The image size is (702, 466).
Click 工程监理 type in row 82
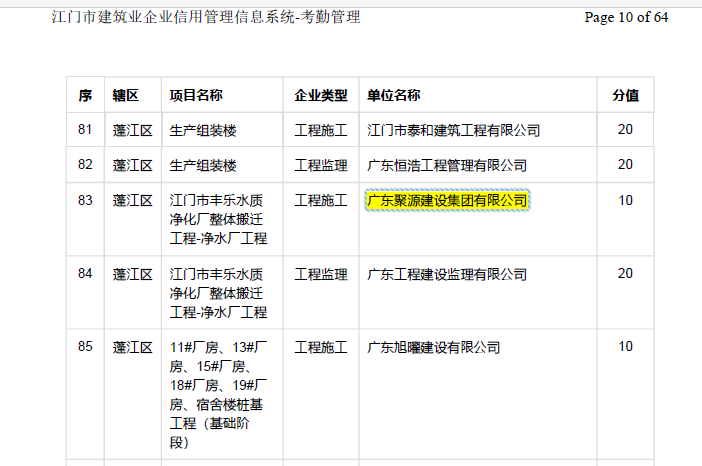pyautogui.click(x=321, y=165)
